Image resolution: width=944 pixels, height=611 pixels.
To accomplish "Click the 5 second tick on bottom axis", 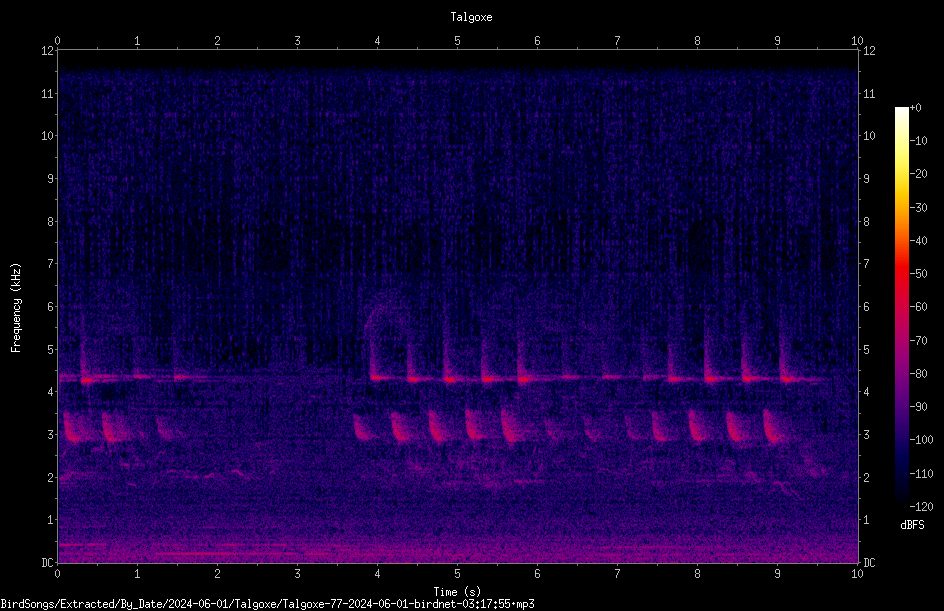I will tap(458, 574).
